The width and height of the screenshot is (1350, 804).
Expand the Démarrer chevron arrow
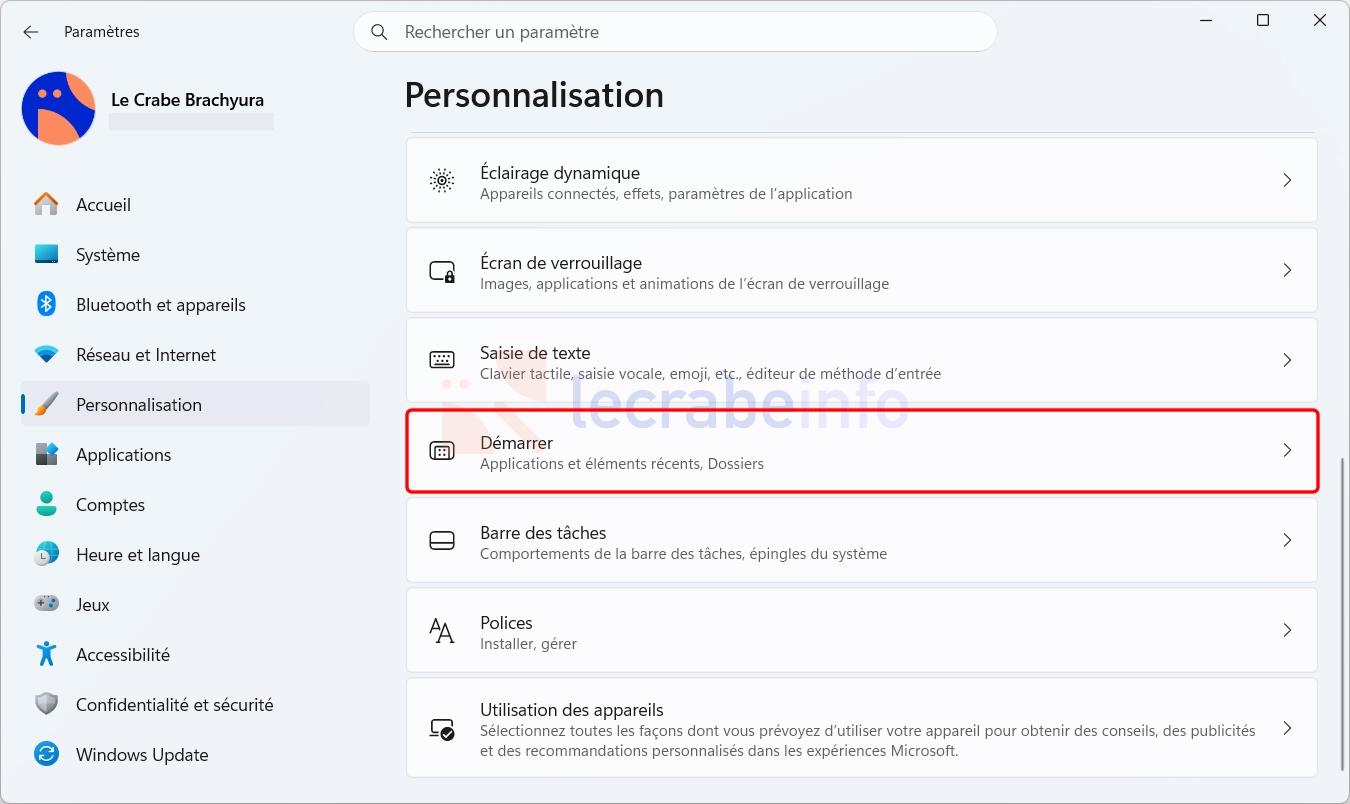click(x=1287, y=451)
